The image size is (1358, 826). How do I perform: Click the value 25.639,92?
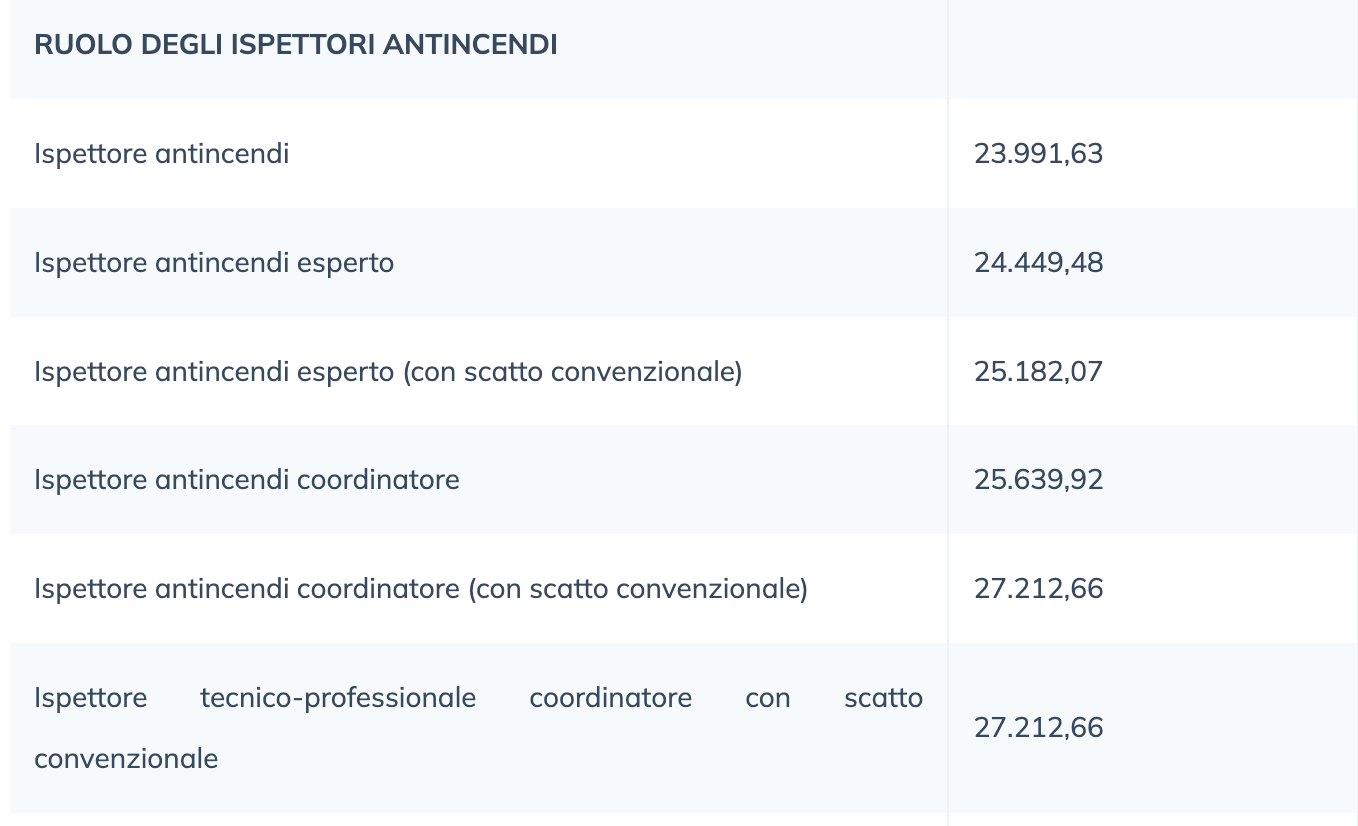point(1038,480)
